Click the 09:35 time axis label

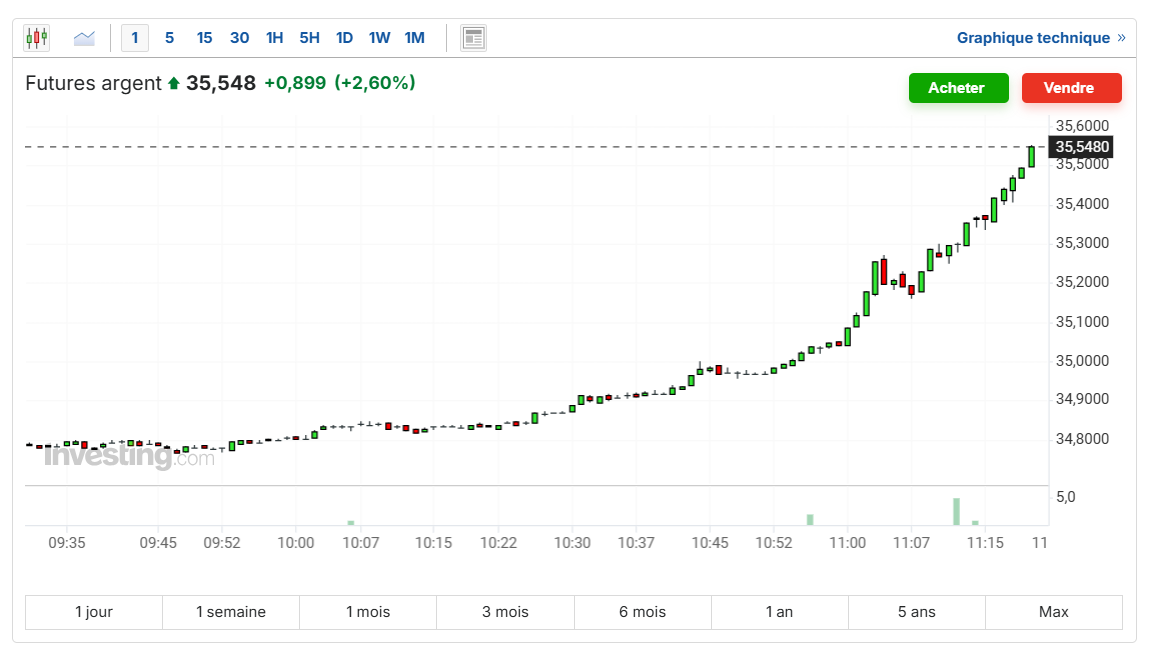click(67, 543)
